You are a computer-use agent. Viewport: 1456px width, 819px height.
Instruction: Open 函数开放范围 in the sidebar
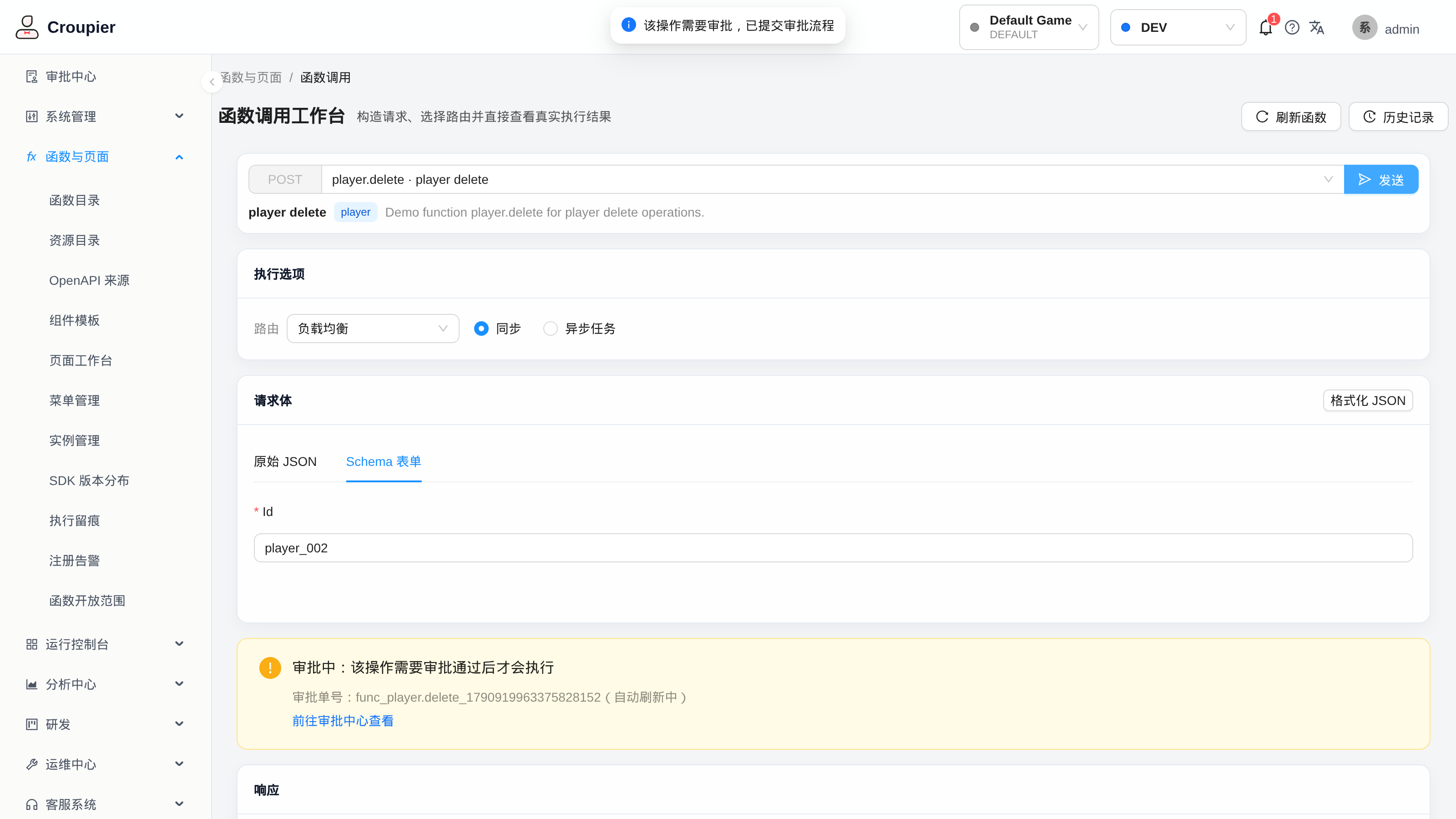tap(87, 600)
